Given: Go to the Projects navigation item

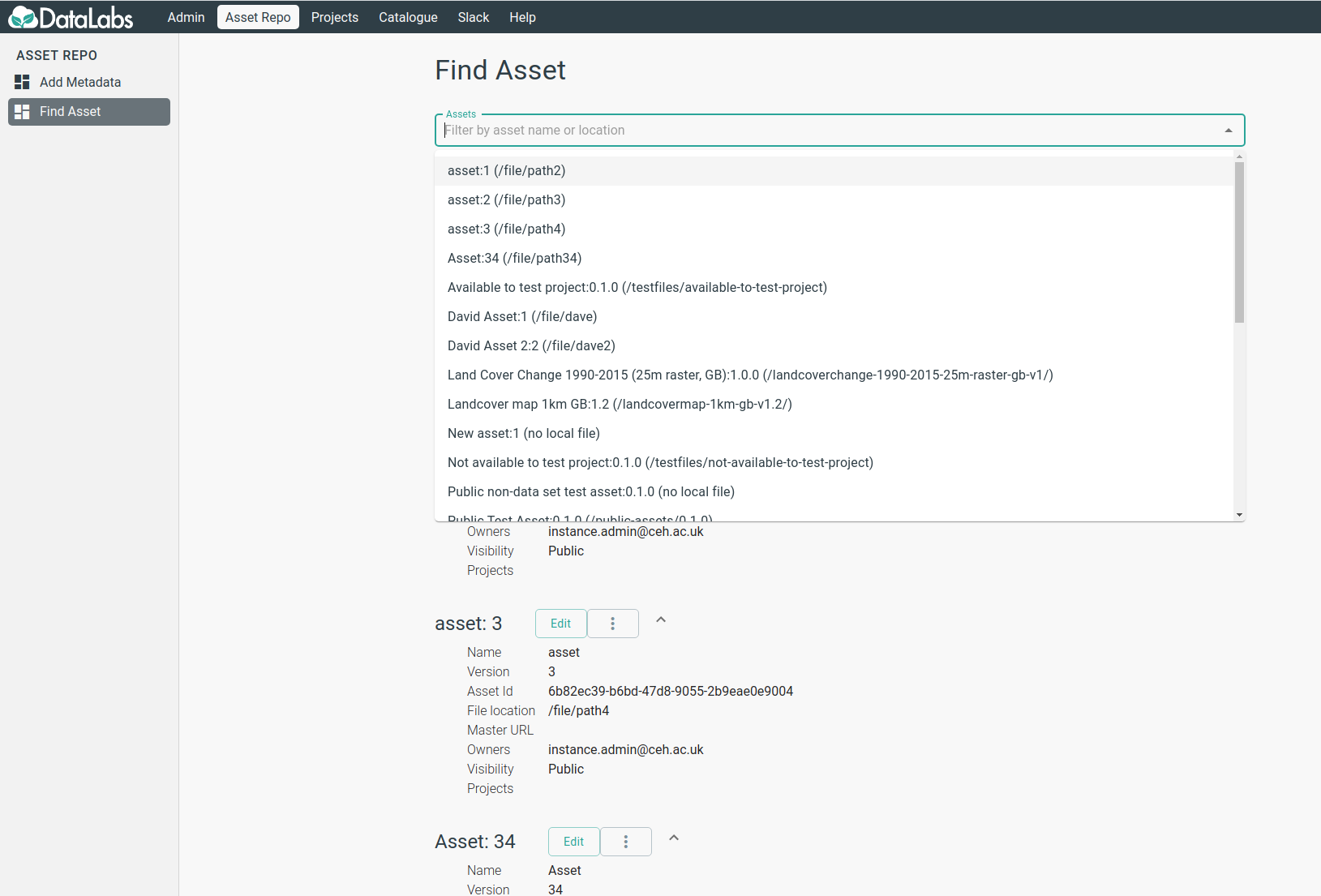Looking at the screenshot, I should [x=335, y=17].
